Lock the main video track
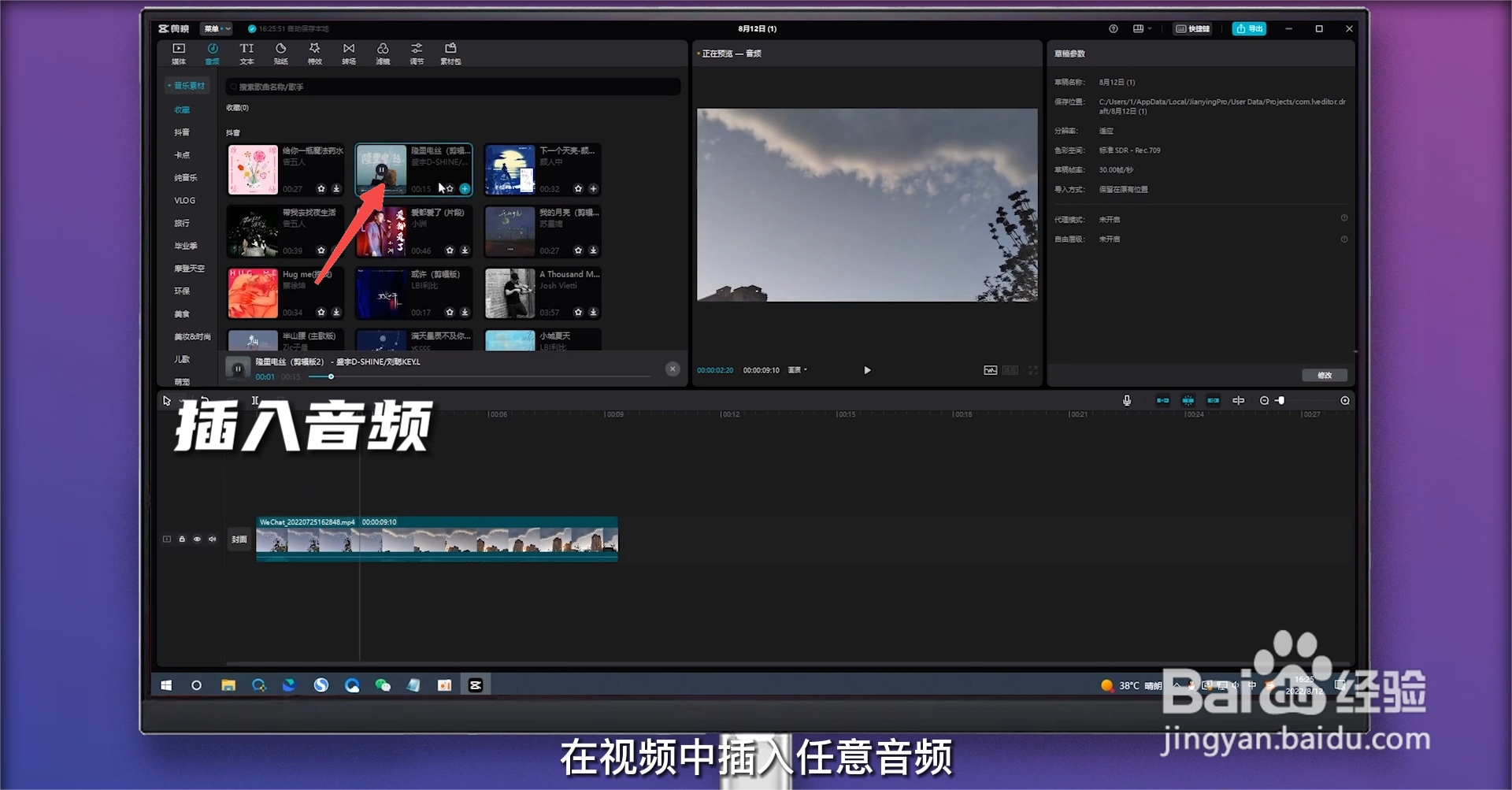This screenshot has height=790, width=1512. click(x=182, y=539)
